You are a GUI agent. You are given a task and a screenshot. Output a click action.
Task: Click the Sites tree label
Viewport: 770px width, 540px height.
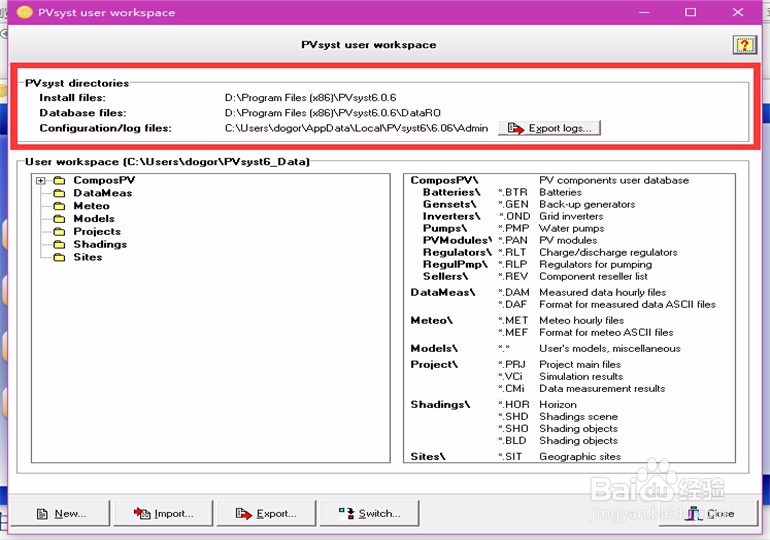click(x=87, y=257)
